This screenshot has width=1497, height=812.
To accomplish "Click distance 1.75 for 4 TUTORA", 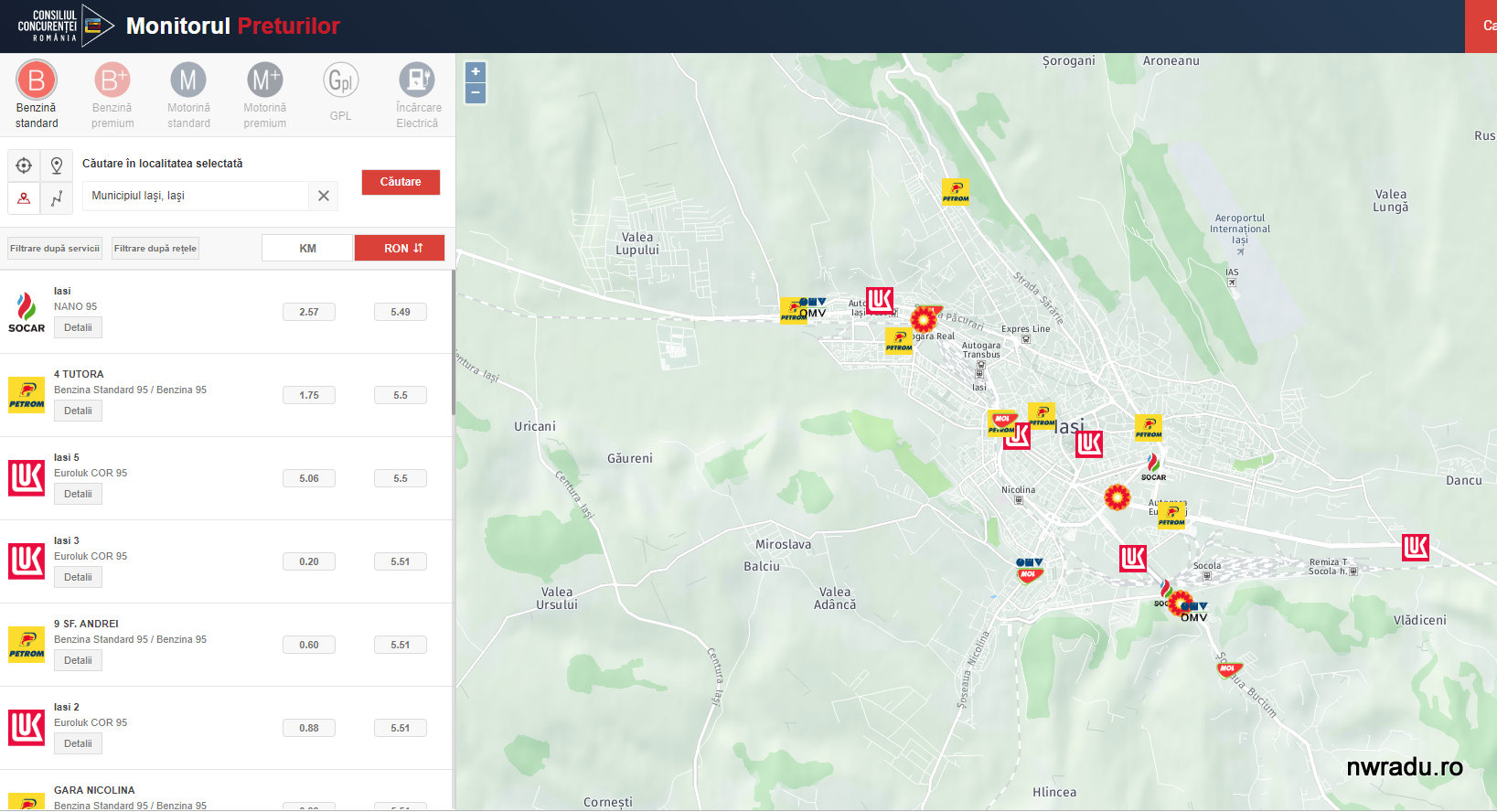I will click(x=309, y=395).
